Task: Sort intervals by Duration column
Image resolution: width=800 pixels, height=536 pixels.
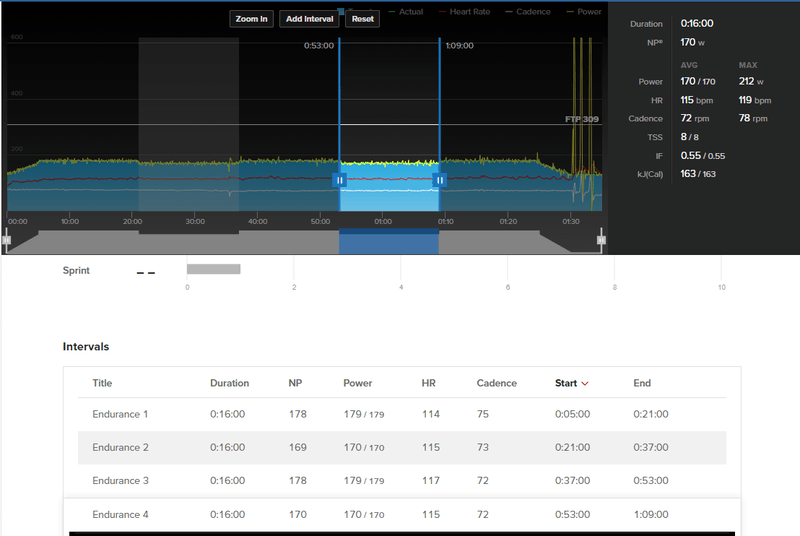Action: click(230, 383)
